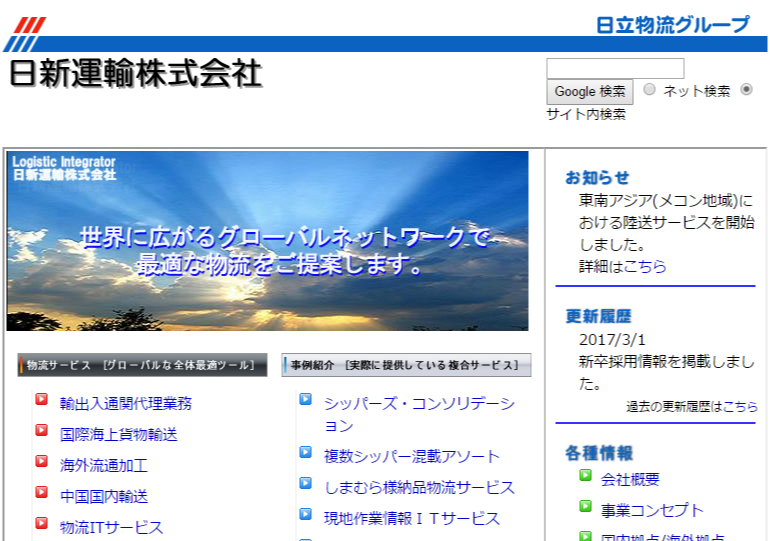Click the green arrow icon beside 事業コンセプト
770x541 pixels.
(585, 506)
